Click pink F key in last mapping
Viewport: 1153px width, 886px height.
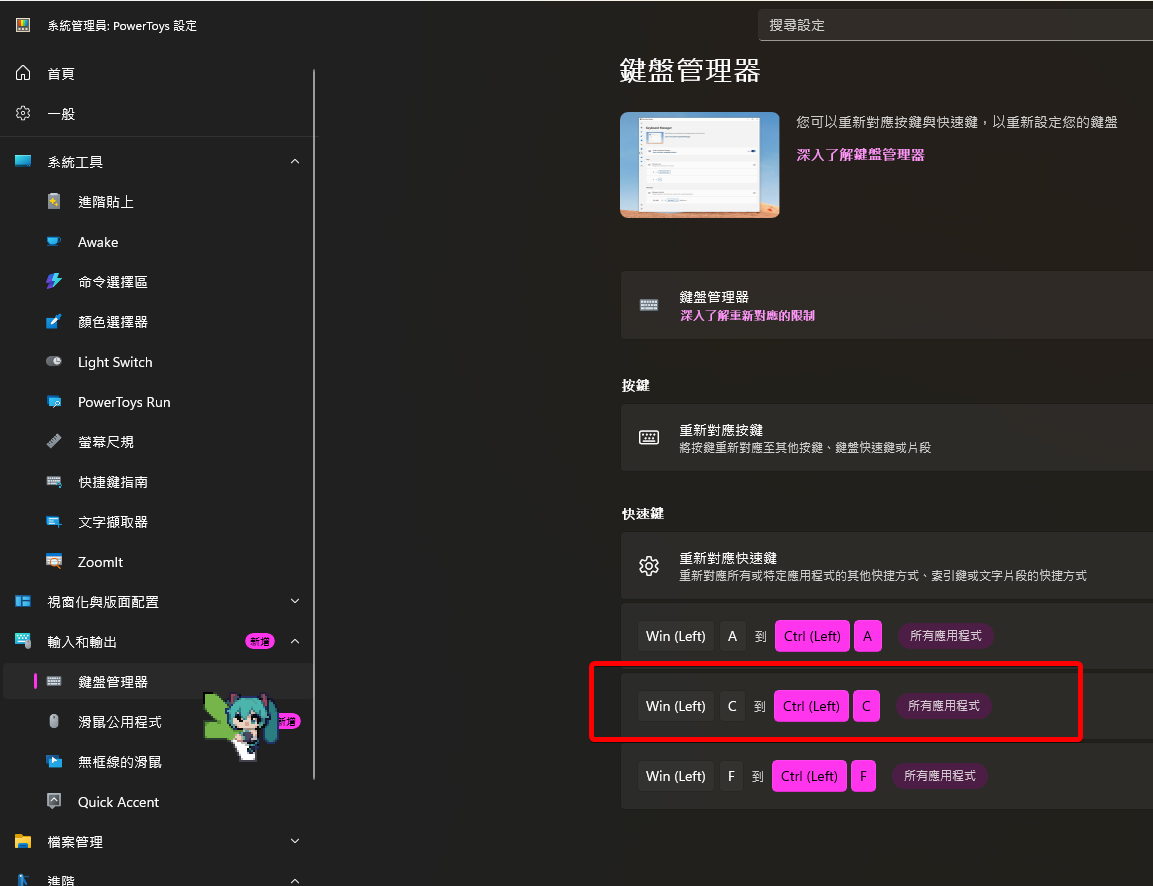(x=863, y=776)
